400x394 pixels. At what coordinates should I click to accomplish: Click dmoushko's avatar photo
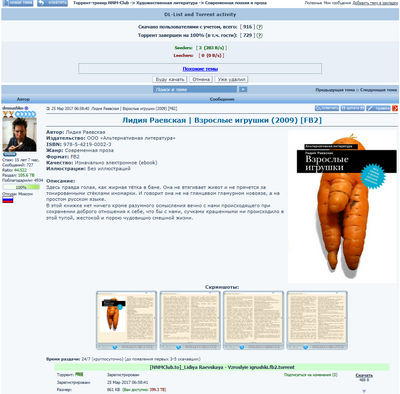pos(19,135)
